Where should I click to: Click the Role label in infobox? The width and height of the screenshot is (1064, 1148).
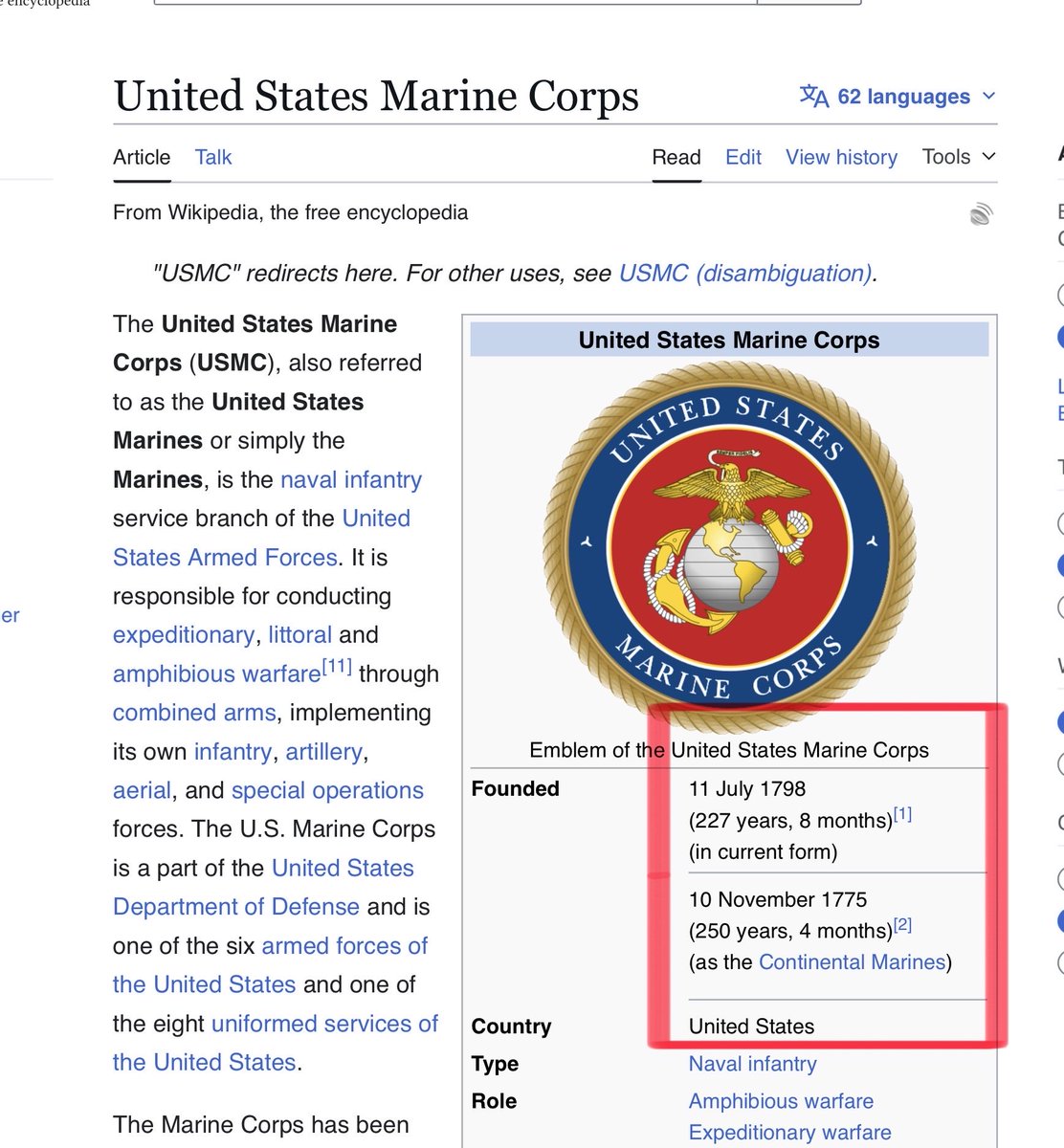(494, 1101)
